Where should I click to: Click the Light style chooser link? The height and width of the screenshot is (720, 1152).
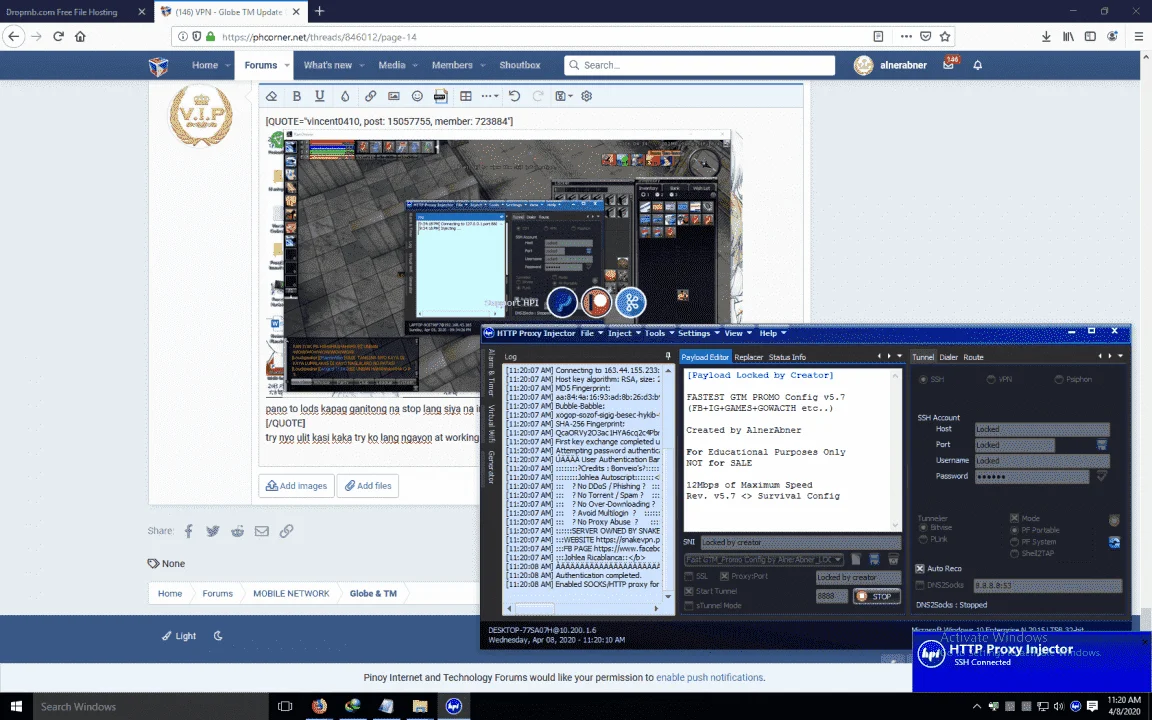(179, 636)
